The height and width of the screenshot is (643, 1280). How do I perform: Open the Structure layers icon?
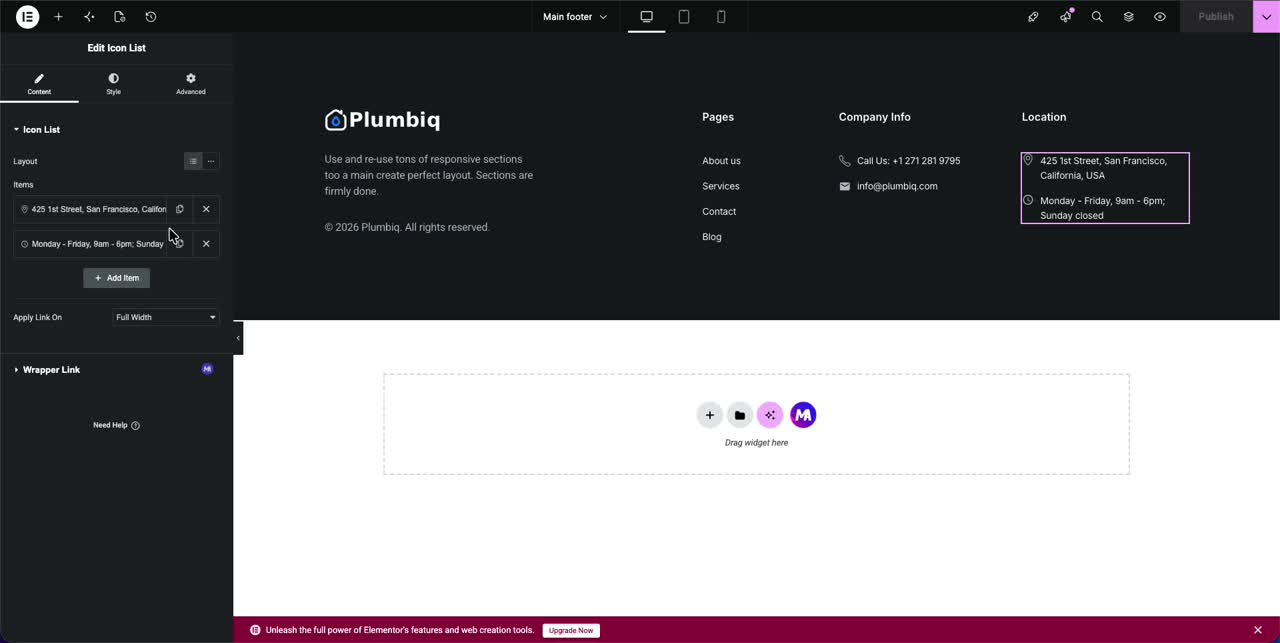pos(1128,17)
